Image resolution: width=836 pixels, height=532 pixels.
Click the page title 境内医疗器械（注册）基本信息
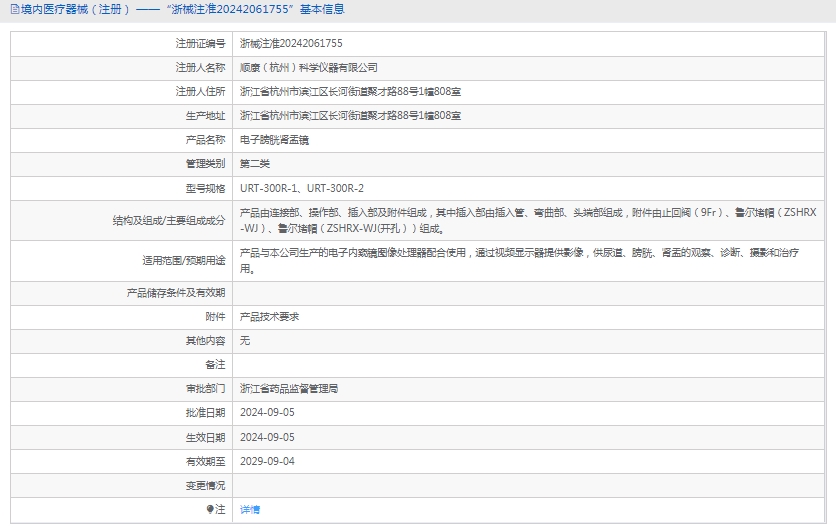coord(180,10)
